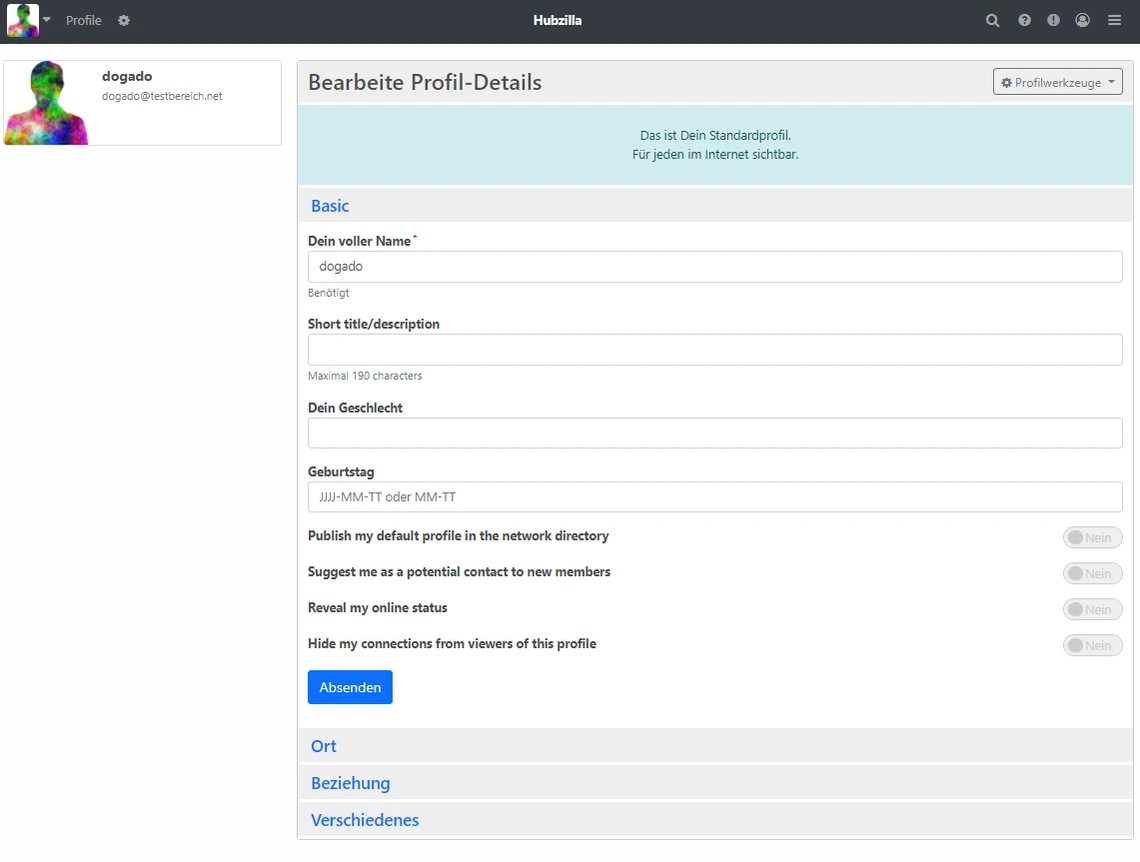
Task: Expand the Ort section
Action: tap(324, 746)
